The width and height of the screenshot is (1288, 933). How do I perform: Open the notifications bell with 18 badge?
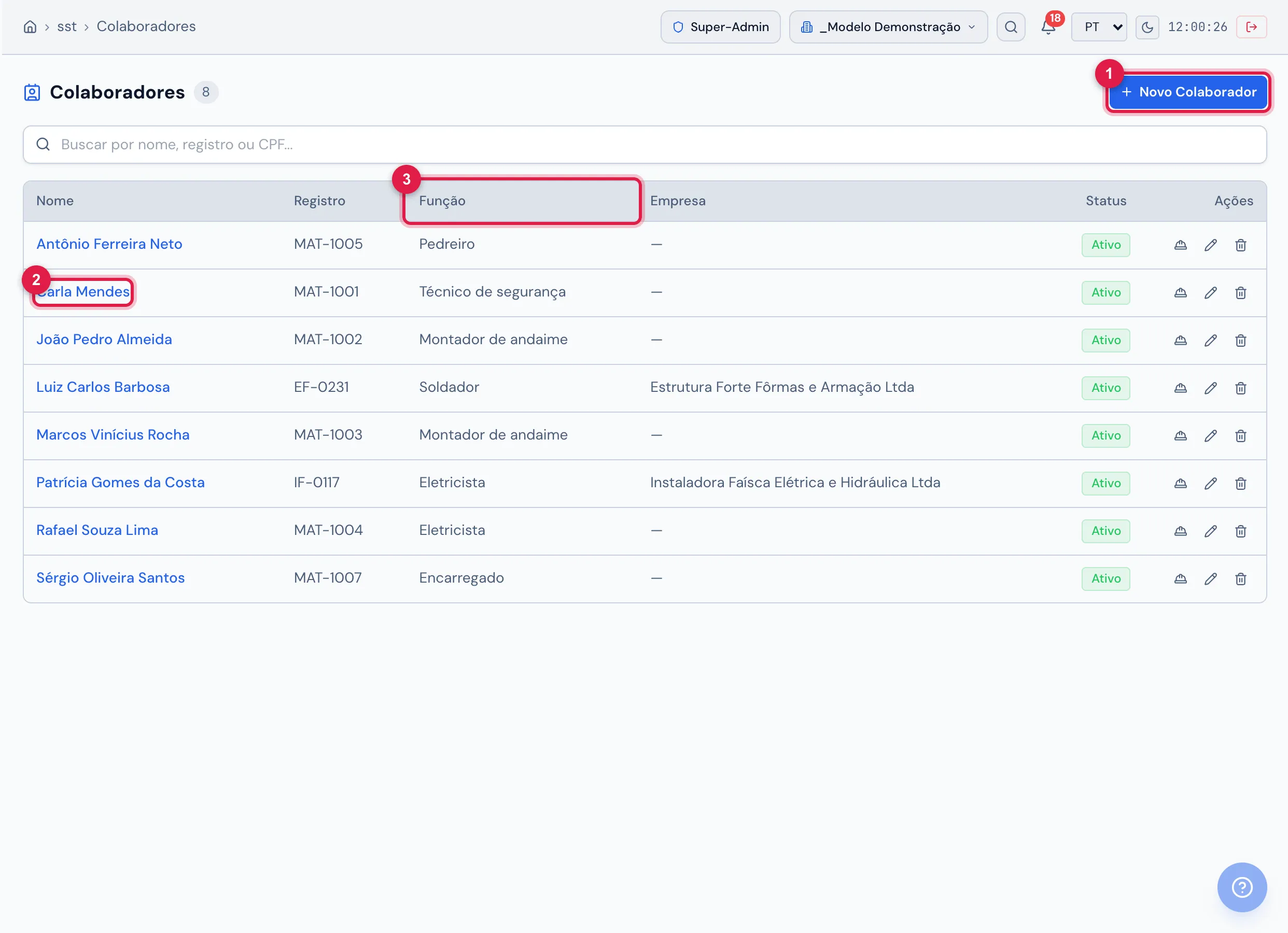[1048, 26]
